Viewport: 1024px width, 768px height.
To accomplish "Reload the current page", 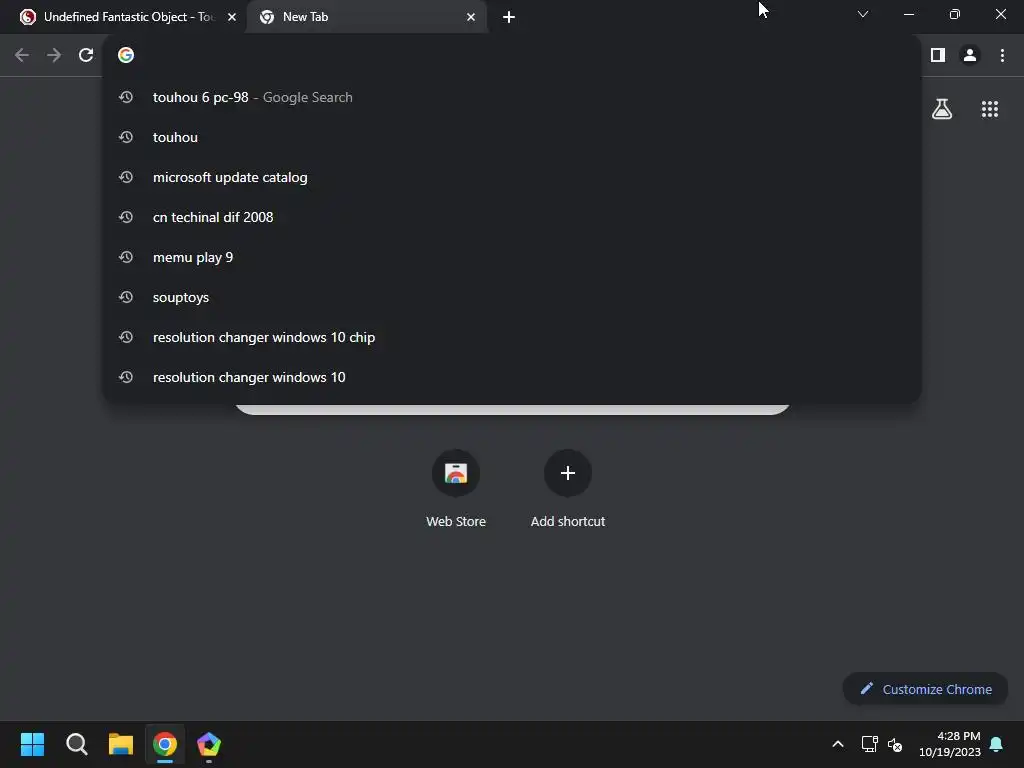I will [86, 56].
